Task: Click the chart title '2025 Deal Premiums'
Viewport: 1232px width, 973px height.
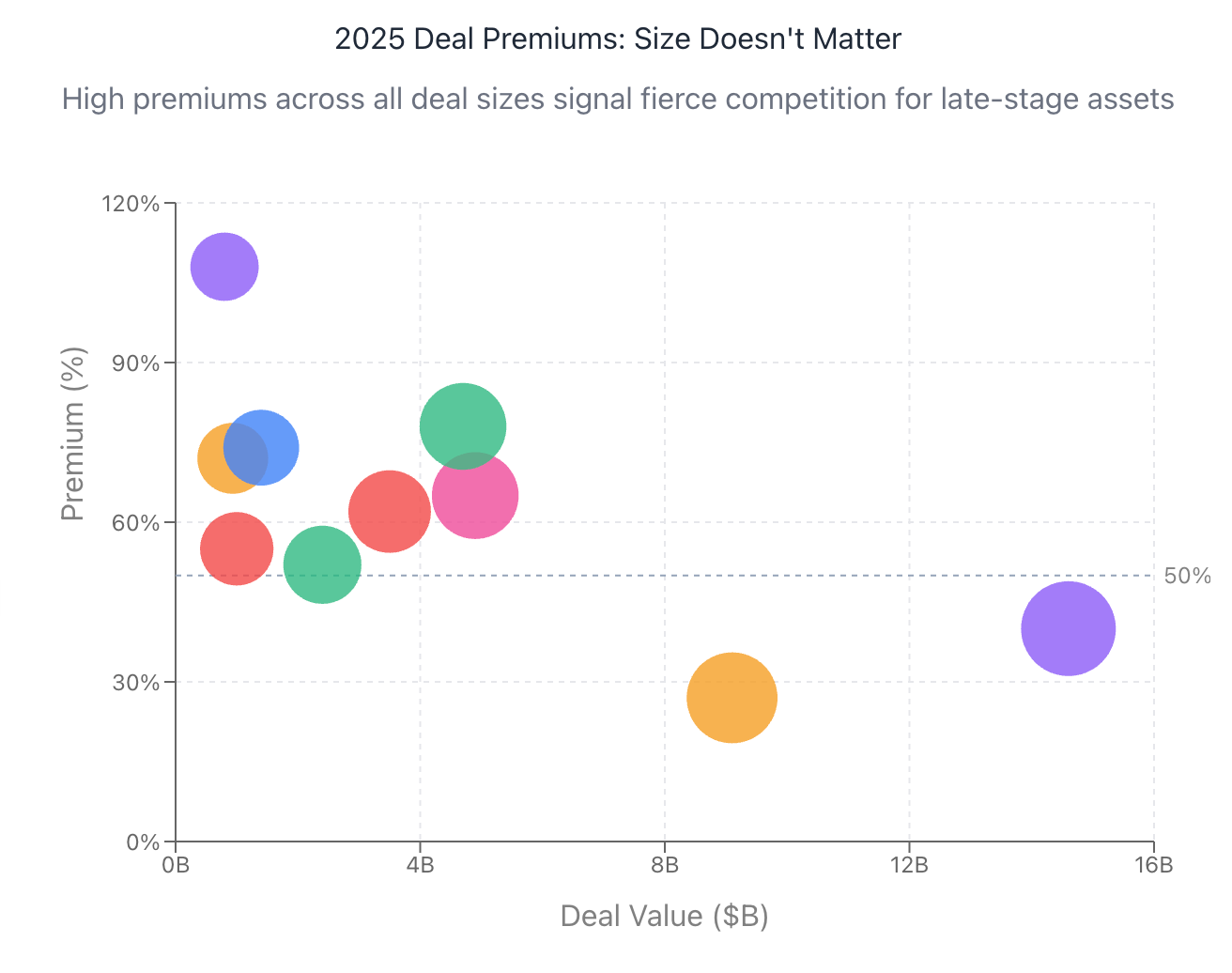Action: [617, 39]
